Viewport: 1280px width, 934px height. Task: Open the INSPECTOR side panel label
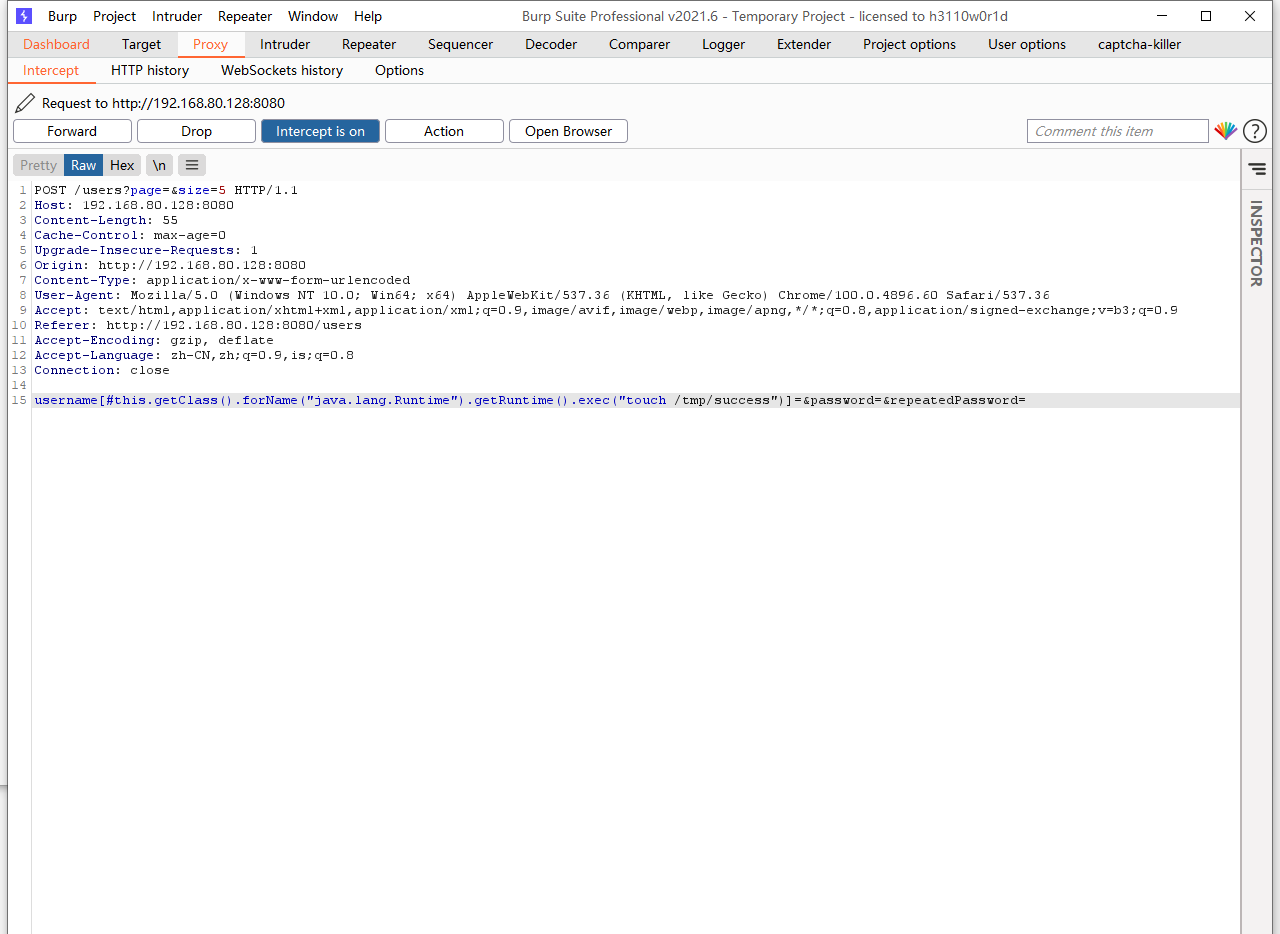pos(1256,243)
